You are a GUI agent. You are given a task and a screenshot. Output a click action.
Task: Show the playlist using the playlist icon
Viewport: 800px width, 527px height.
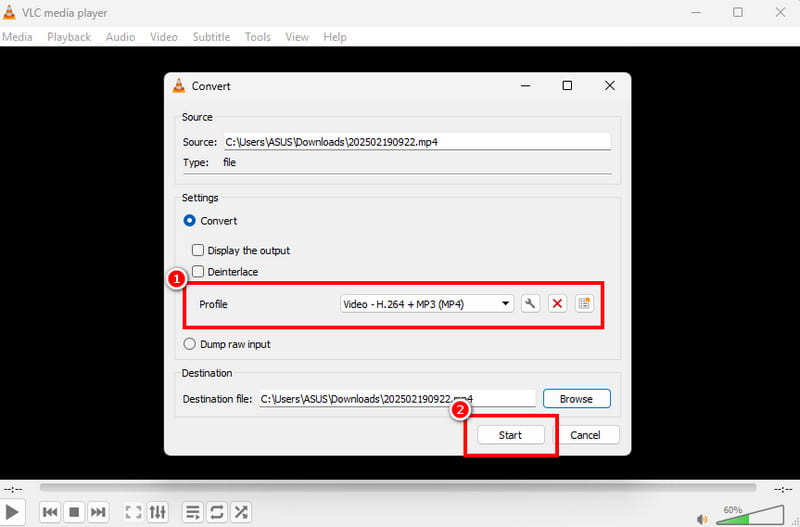(193, 512)
